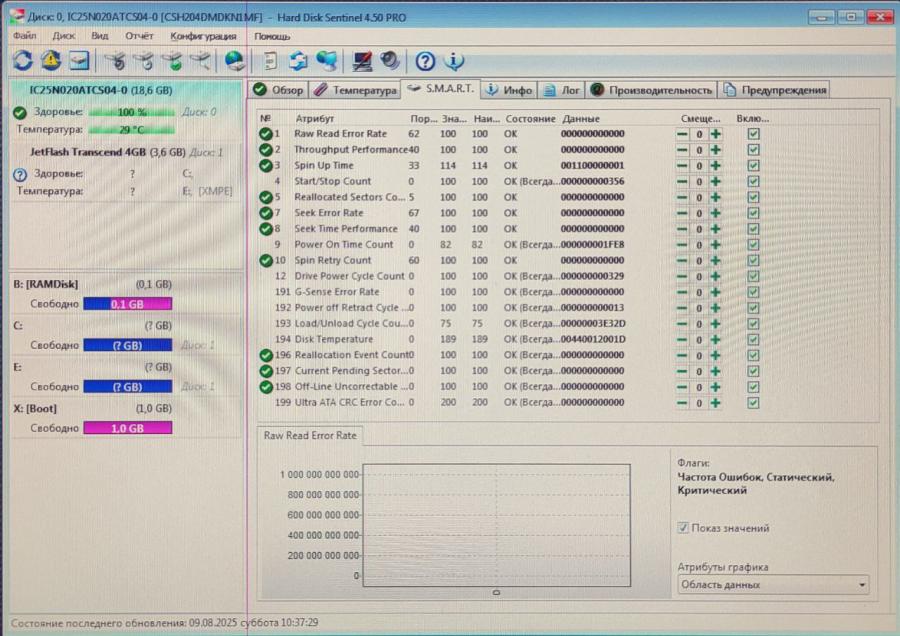Toggle enable checkbox for Disk Temperature row
The width and height of the screenshot is (900, 636).
click(753, 339)
